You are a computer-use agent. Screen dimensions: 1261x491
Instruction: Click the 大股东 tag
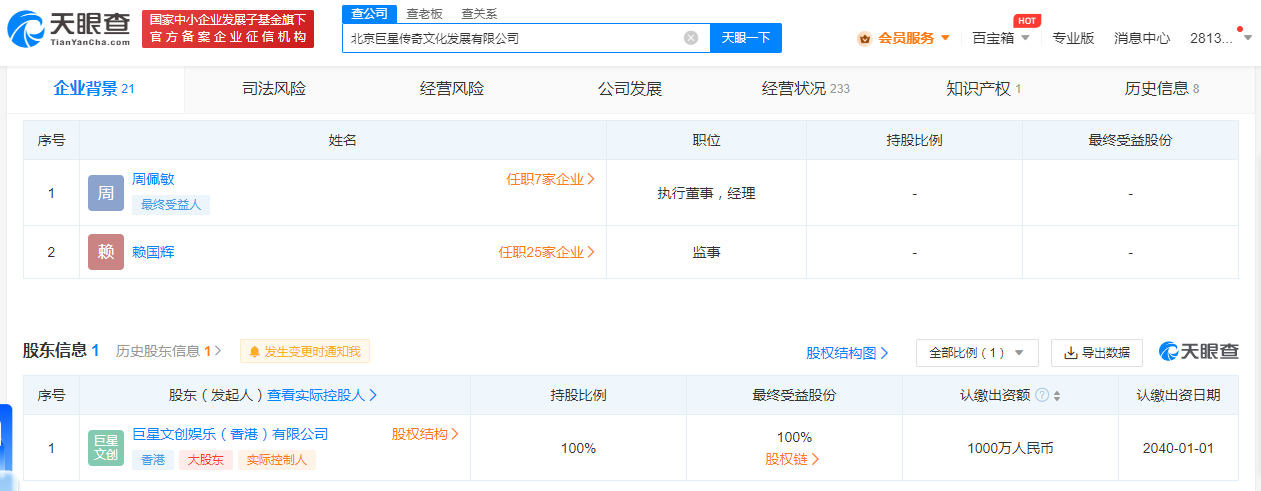206,460
